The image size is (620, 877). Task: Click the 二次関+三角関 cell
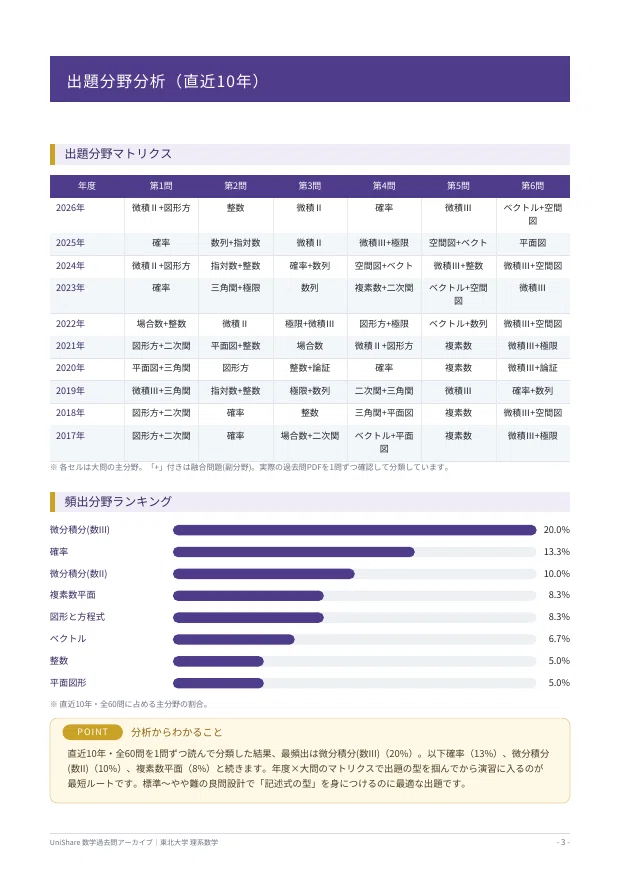[384, 390]
